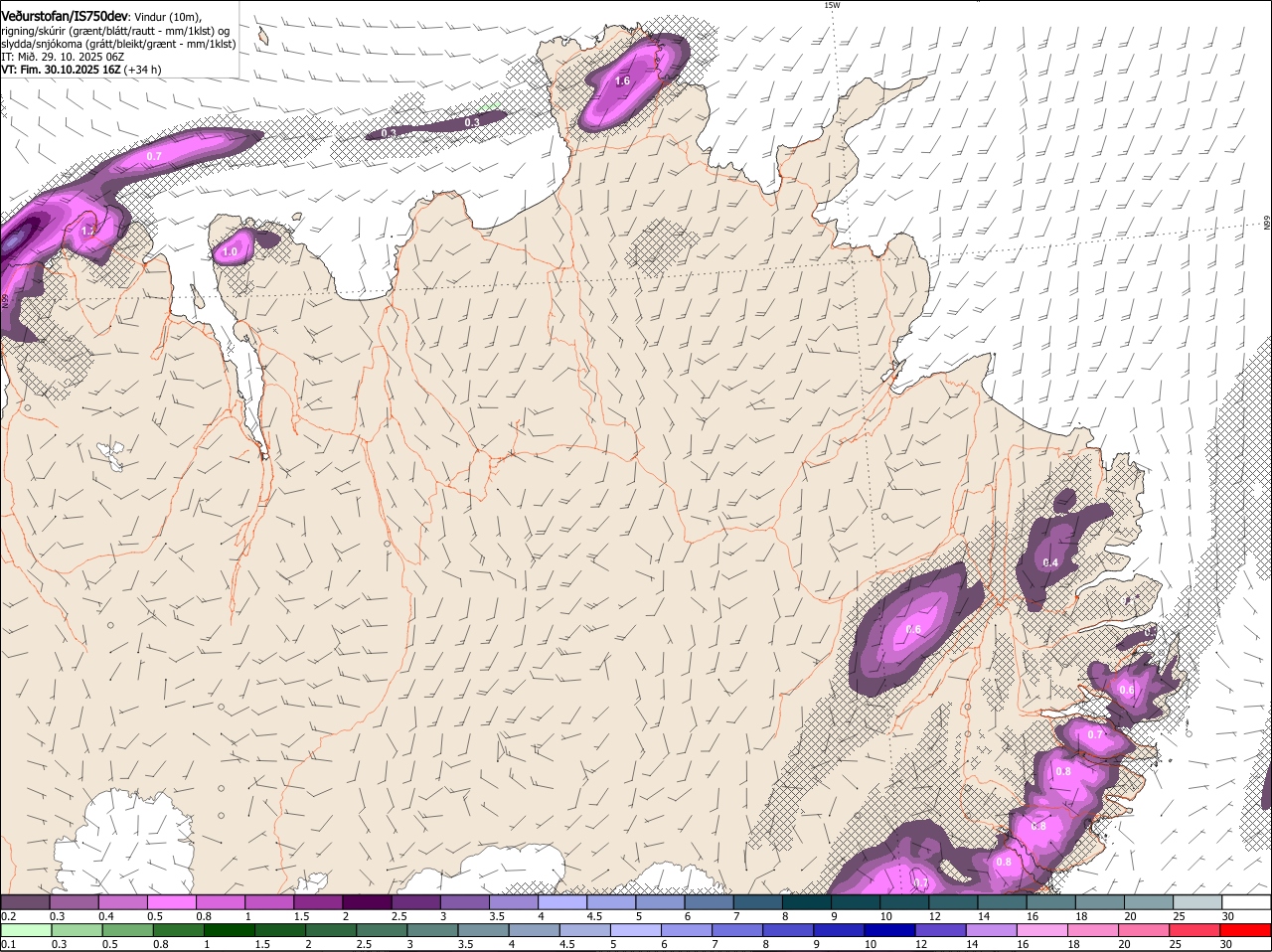Click the 1.6 snowfall value on the map
The width and height of the screenshot is (1272, 952).
pyautogui.click(x=623, y=80)
